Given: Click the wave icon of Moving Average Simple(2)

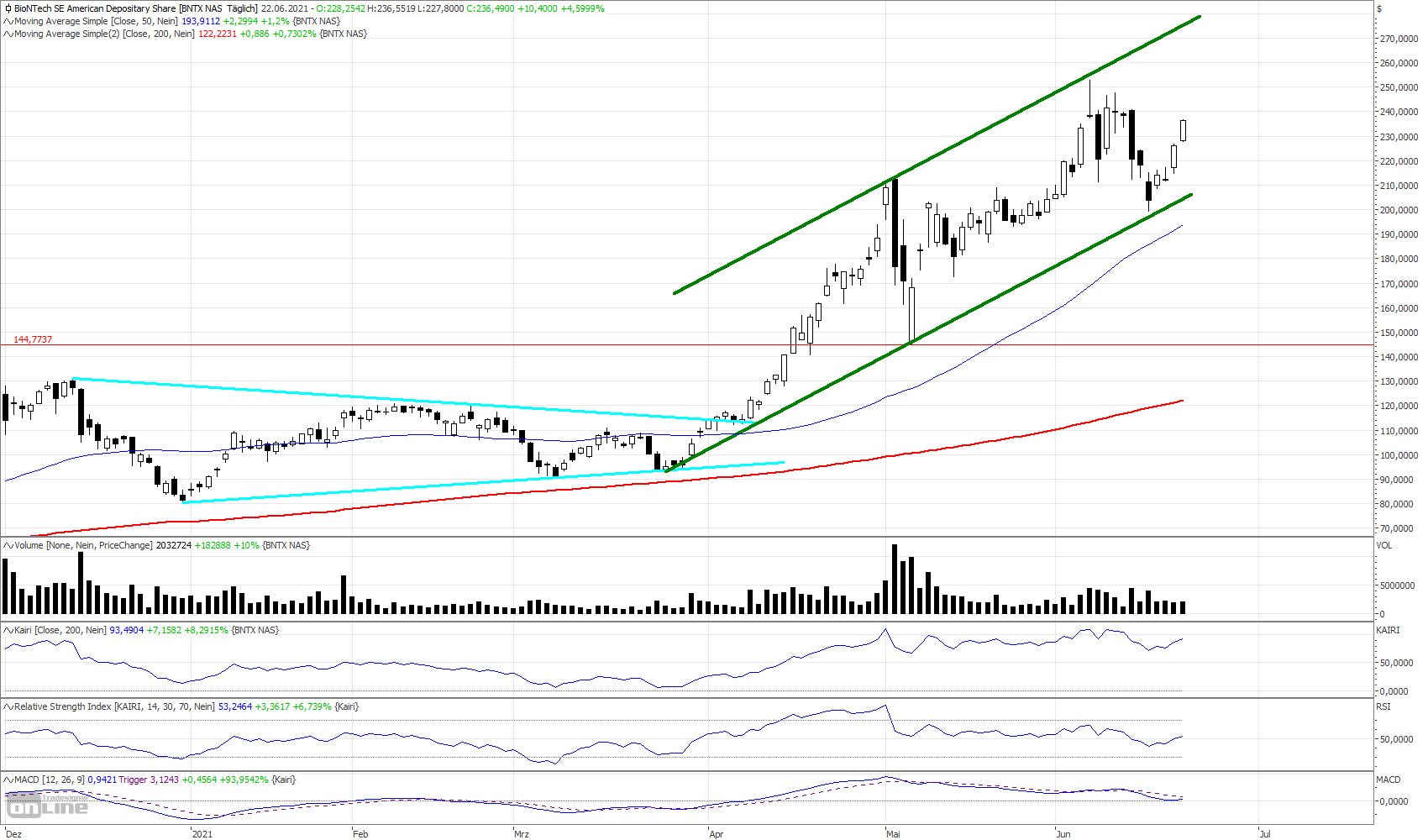Looking at the screenshot, I should pos(8,34).
